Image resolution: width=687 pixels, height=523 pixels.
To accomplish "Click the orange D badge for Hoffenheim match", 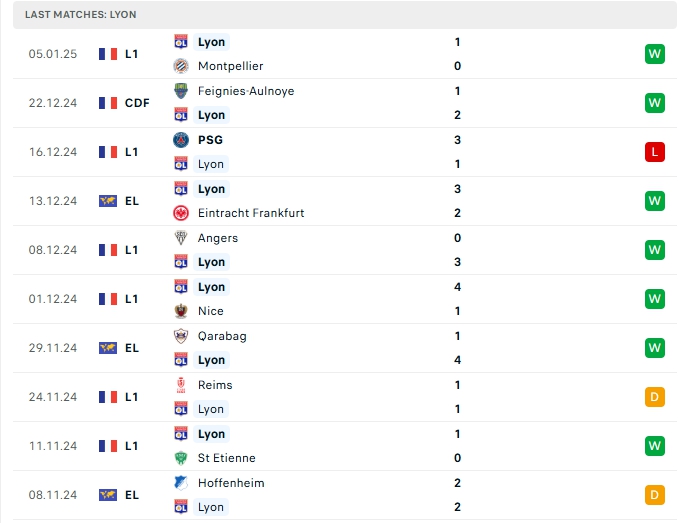I will (x=655, y=495).
